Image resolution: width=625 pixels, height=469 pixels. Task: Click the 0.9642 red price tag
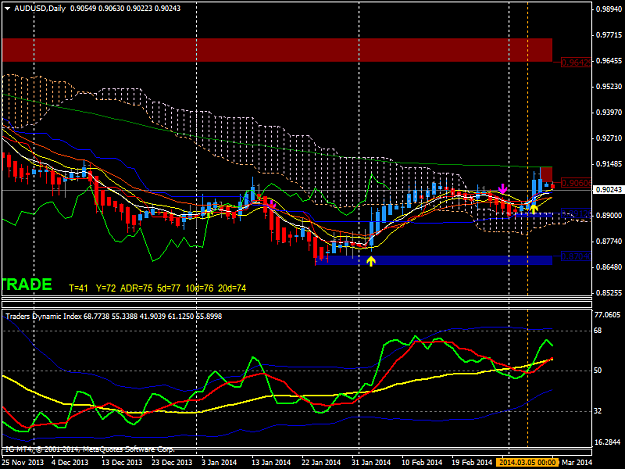tap(576, 63)
